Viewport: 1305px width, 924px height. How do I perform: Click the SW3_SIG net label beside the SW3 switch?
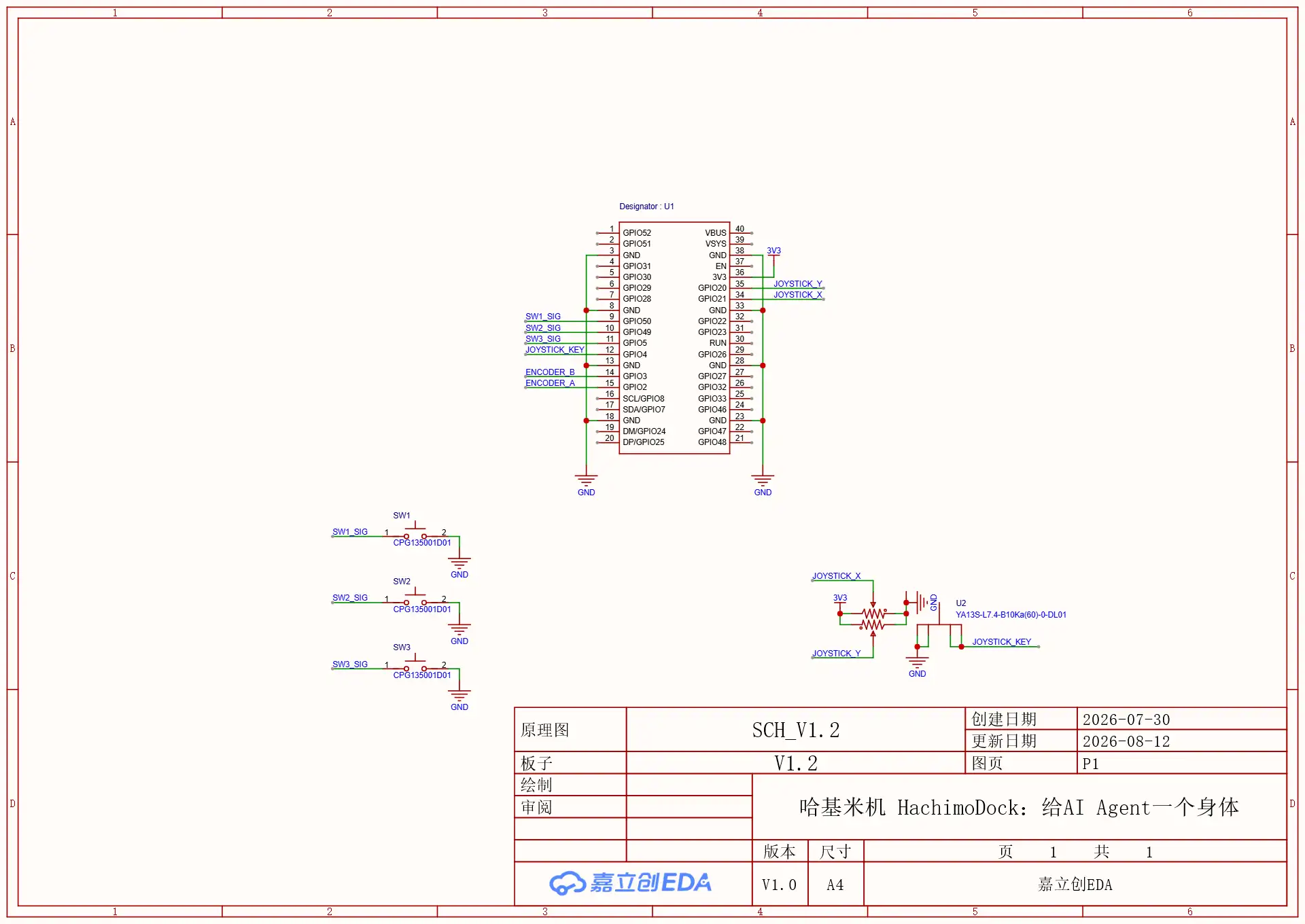click(x=350, y=664)
